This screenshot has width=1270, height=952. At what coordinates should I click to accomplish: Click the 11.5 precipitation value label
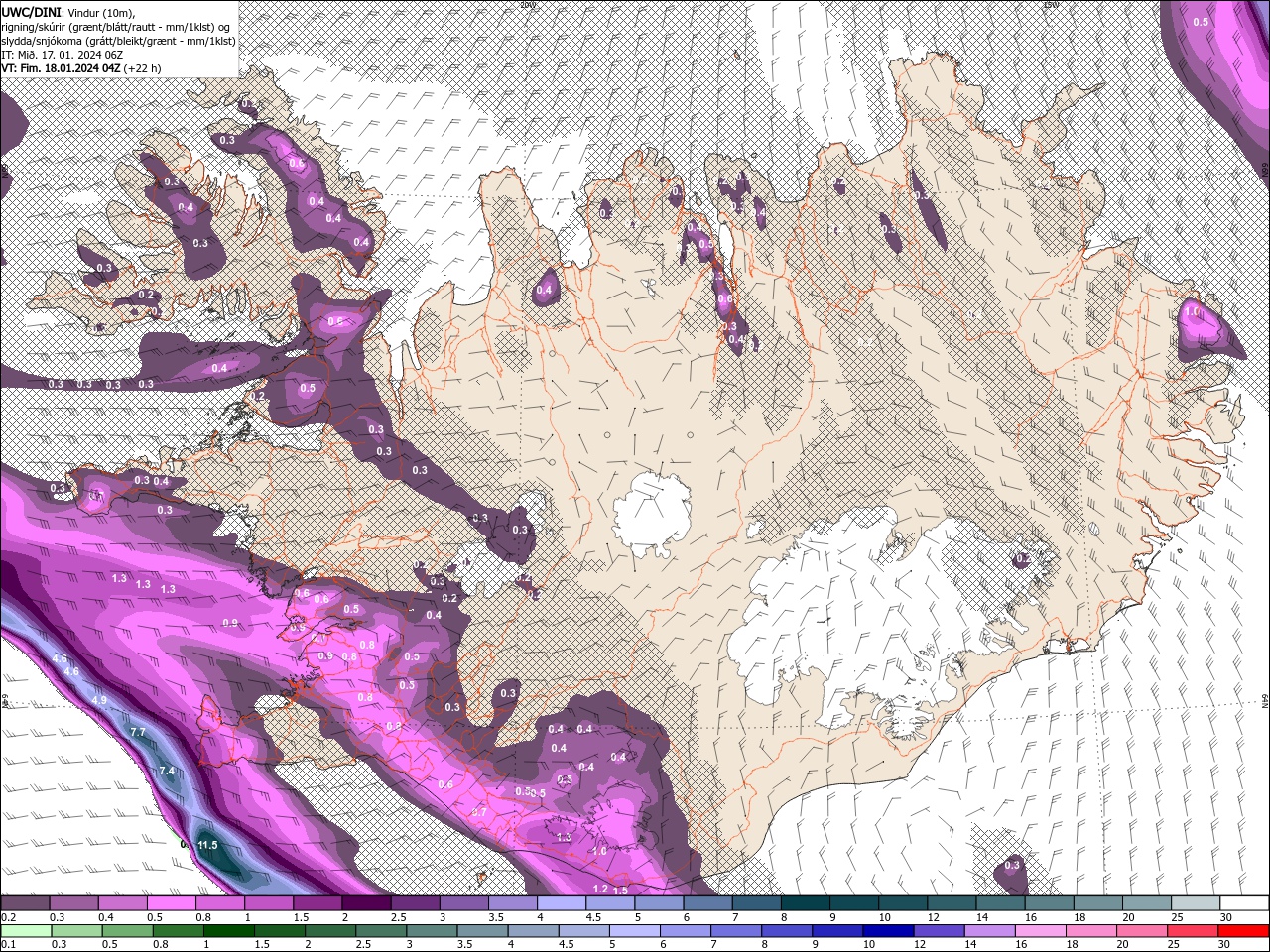click(207, 845)
